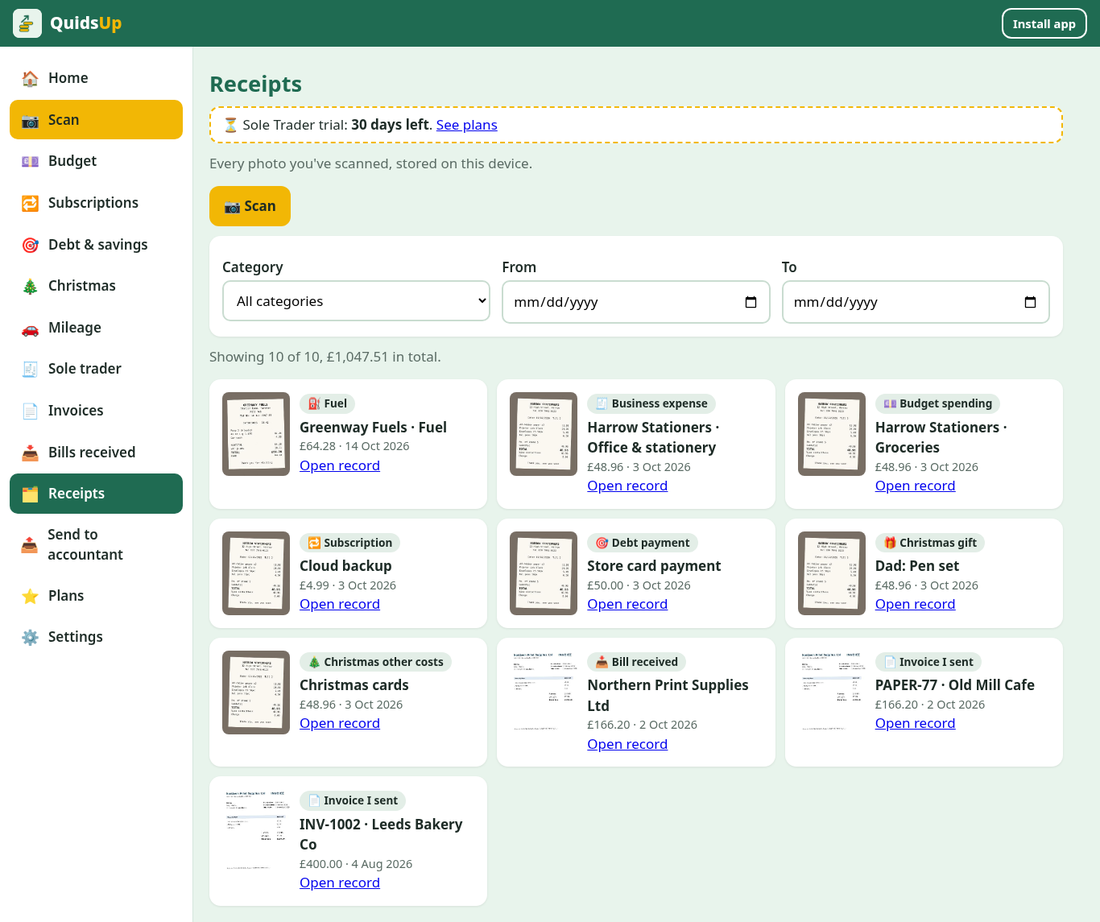Go to Home in the sidebar
This screenshot has width=1100, height=922.
pyautogui.click(x=96, y=79)
